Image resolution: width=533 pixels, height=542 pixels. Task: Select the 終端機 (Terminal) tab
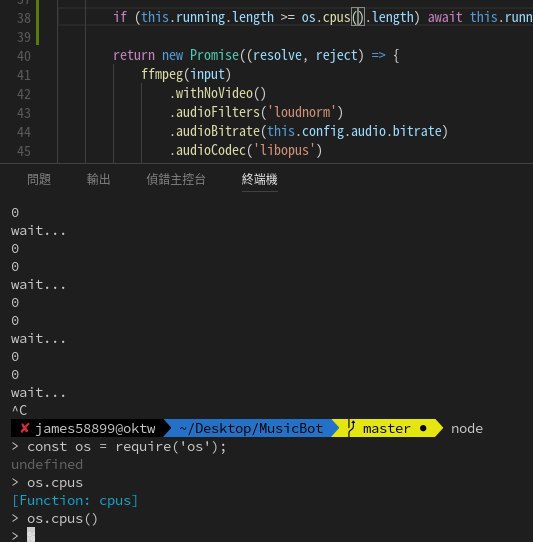pos(260,179)
